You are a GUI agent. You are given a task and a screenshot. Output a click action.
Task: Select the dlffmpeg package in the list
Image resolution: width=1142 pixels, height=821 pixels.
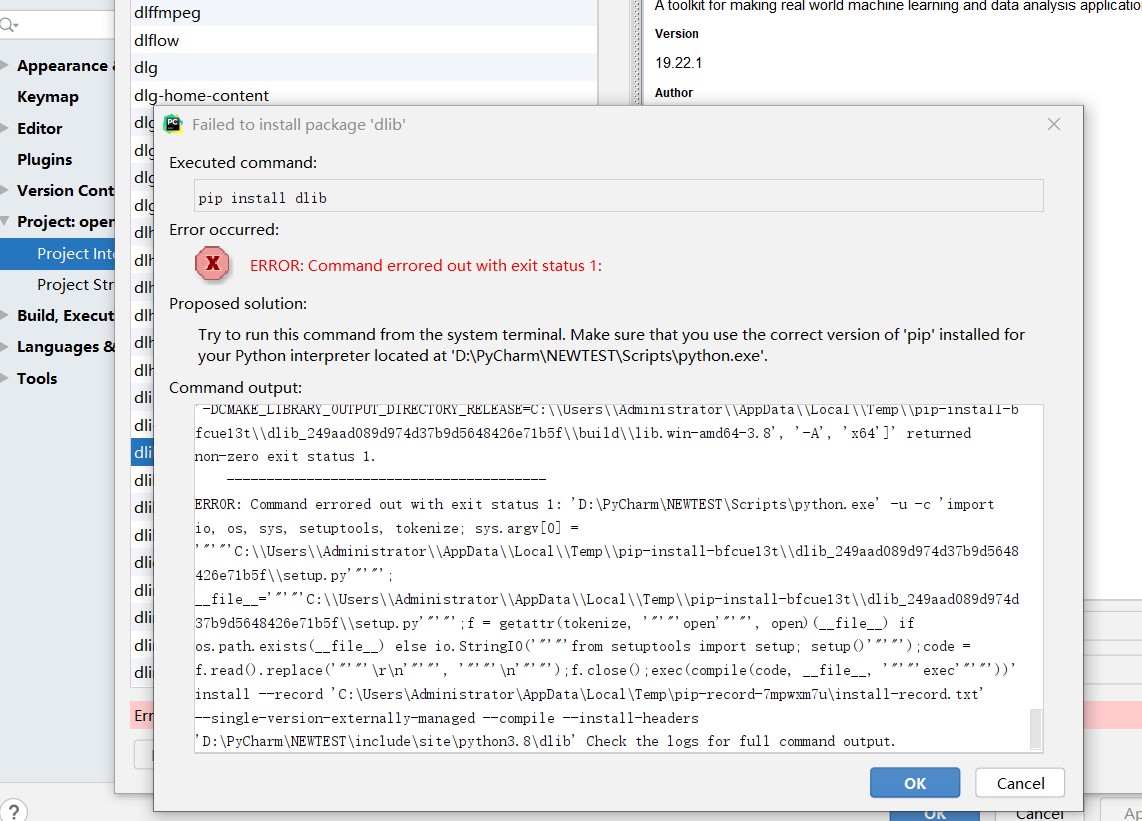tap(364, 12)
